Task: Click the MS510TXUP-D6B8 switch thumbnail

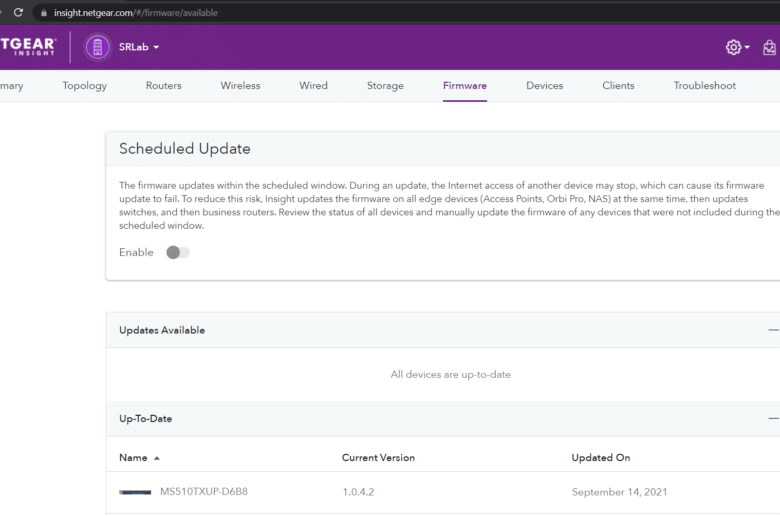Action: click(135, 492)
